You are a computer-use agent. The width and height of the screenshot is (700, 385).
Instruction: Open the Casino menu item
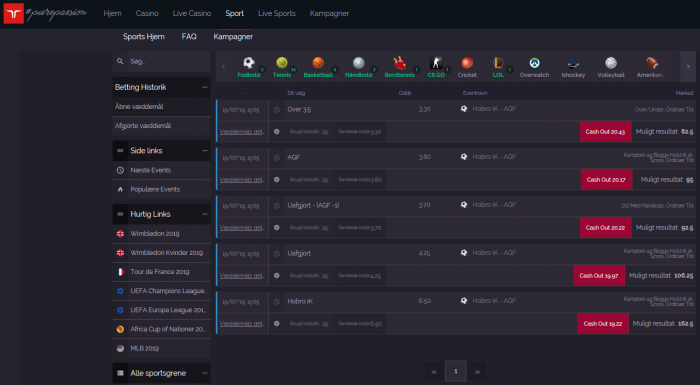pos(147,13)
